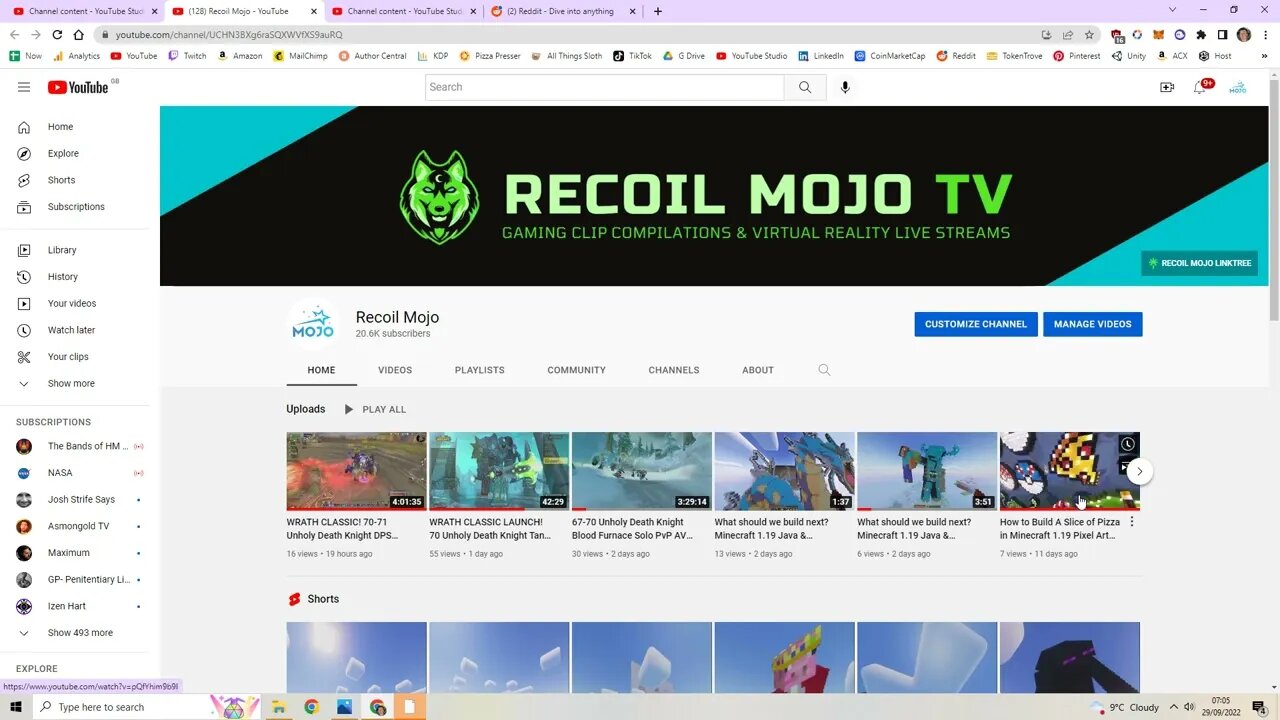Open the 1:37 Minecraft build video thumbnail
This screenshot has height=720, width=1280.
click(x=785, y=471)
